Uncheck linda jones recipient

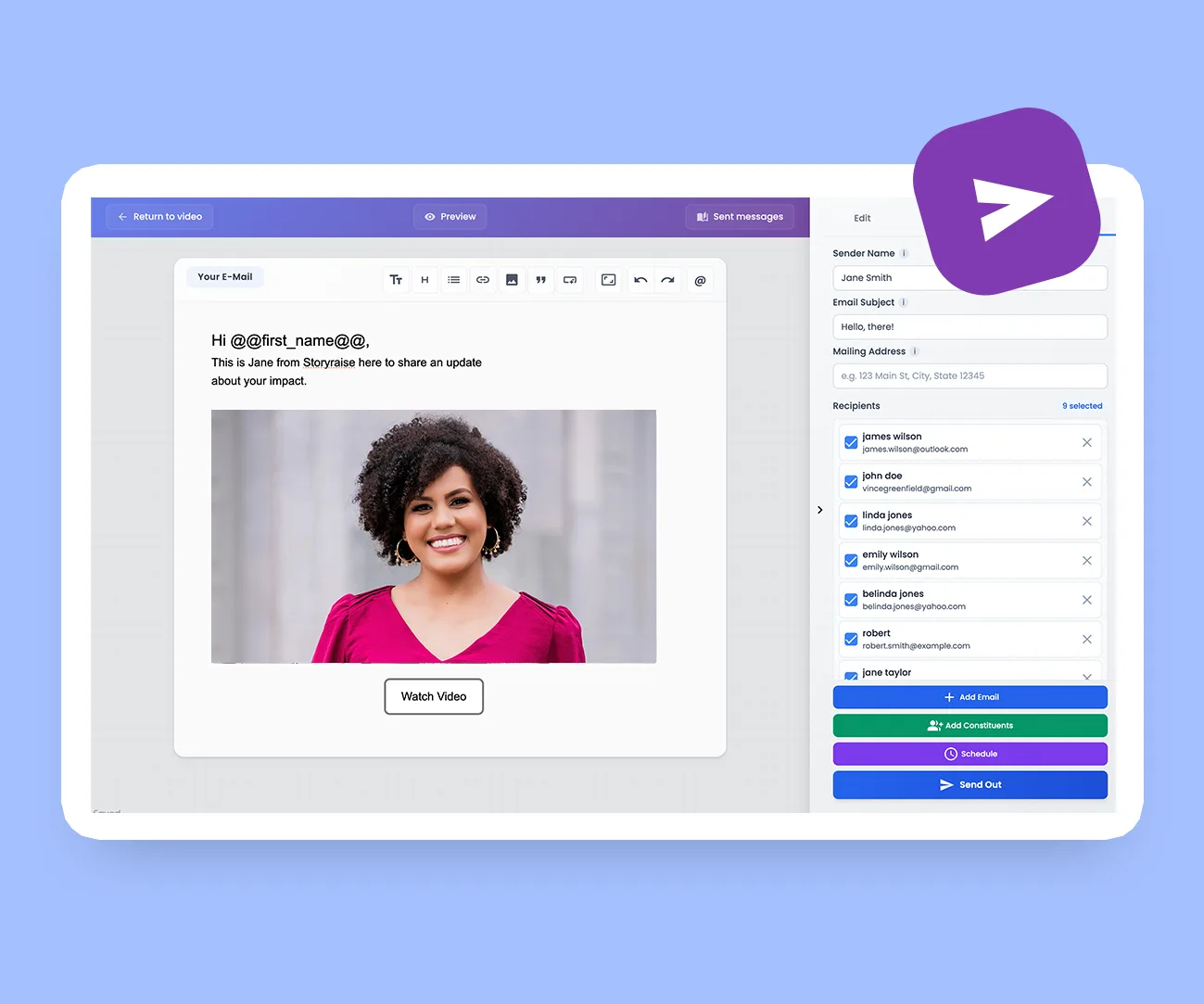coord(851,521)
